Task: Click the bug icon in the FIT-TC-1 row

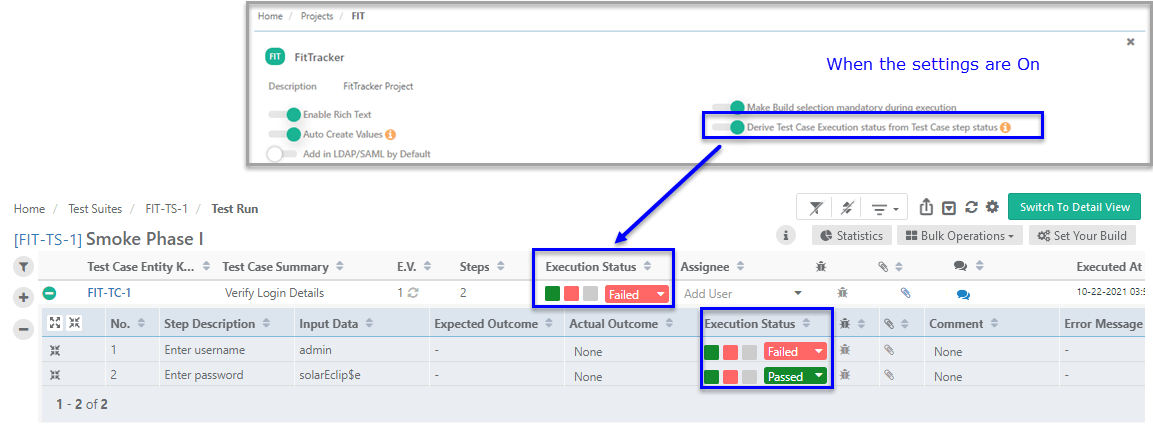Action: [842, 292]
